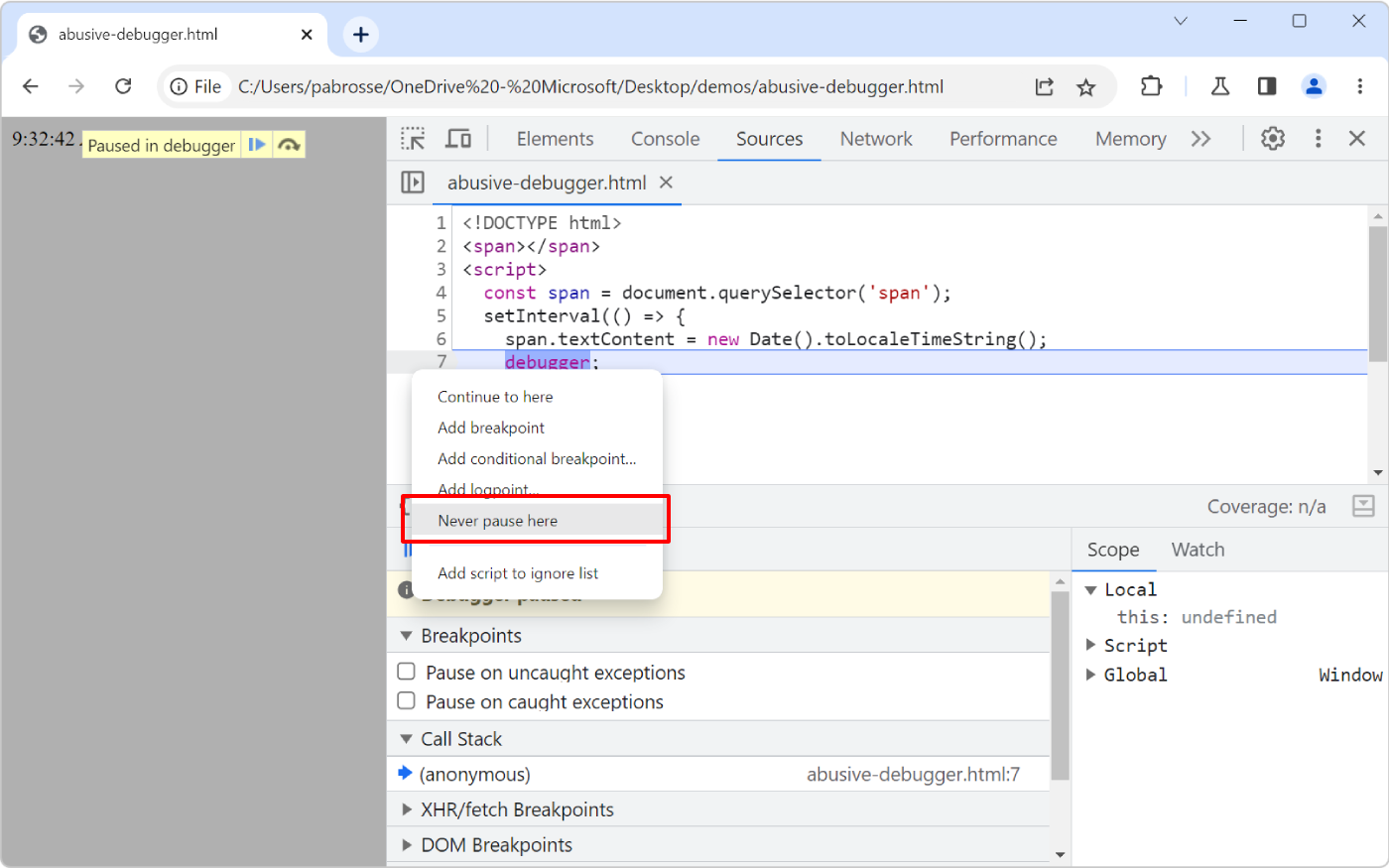
Task: Enable Pause on uncaught exceptions
Action: click(406, 672)
